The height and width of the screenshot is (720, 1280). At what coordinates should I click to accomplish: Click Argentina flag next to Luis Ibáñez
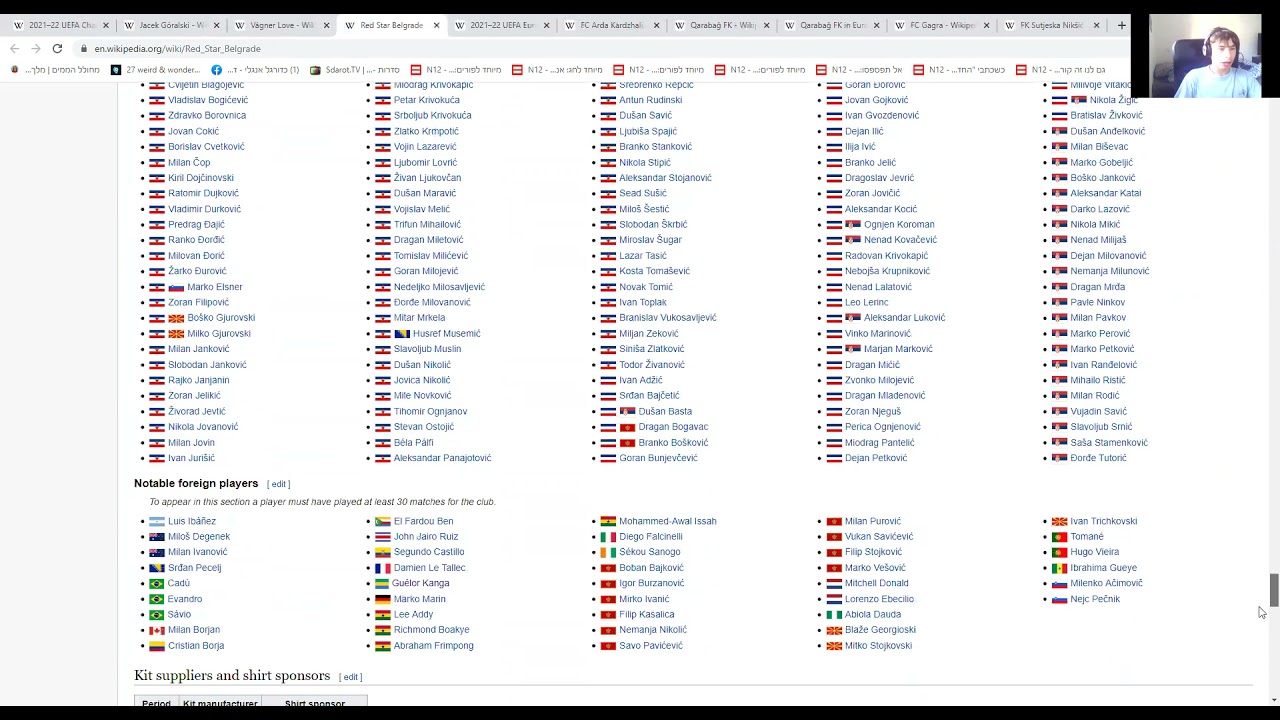[156, 521]
